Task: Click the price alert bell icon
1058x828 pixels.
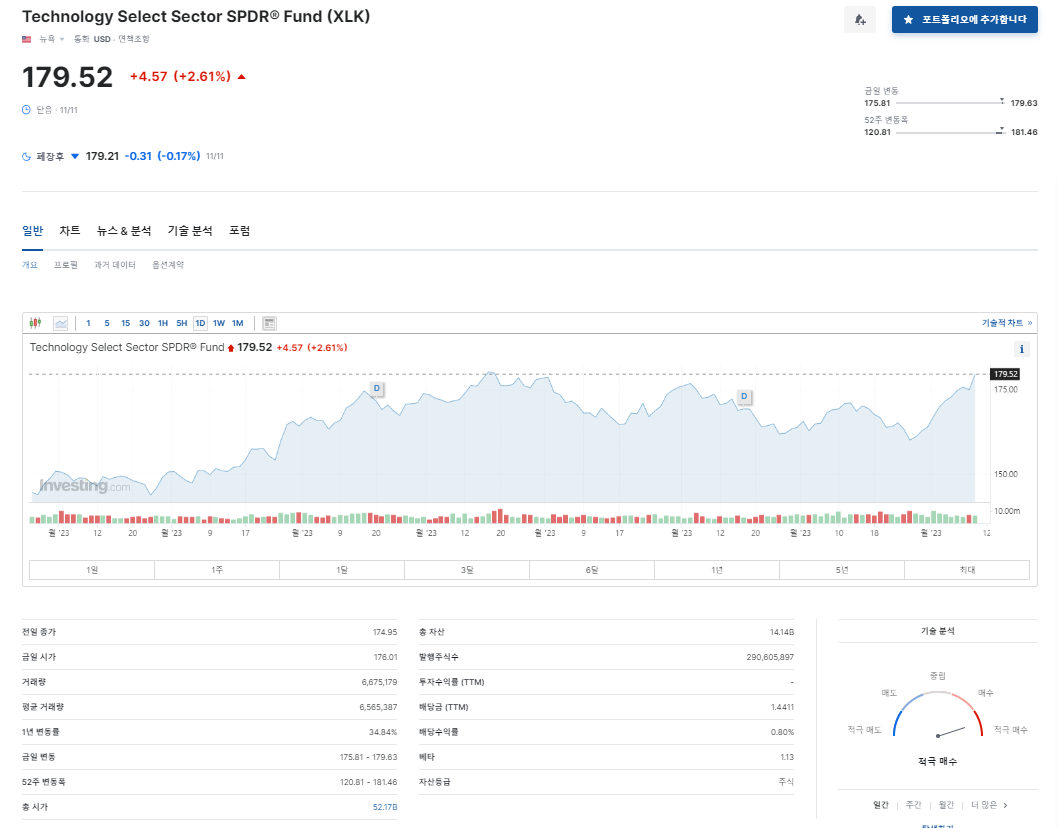Action: pos(860,20)
